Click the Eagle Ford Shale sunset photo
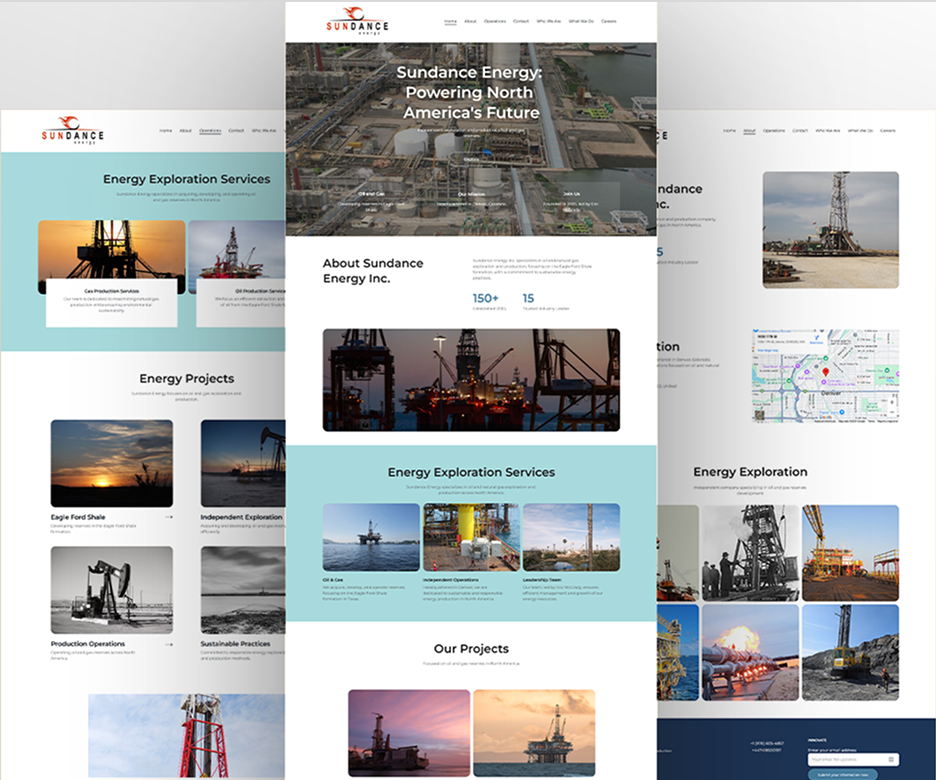The image size is (936, 780). pyautogui.click(x=111, y=463)
